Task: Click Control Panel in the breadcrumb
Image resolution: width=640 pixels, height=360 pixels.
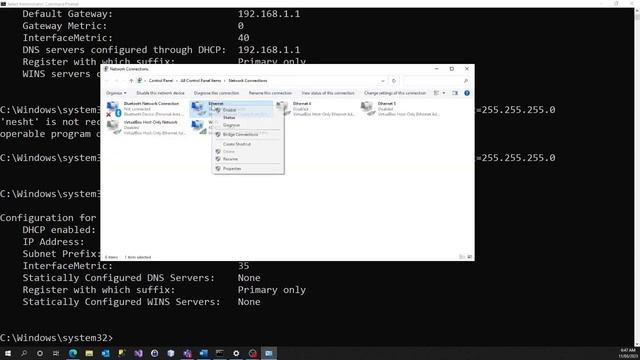Action: click(161, 81)
